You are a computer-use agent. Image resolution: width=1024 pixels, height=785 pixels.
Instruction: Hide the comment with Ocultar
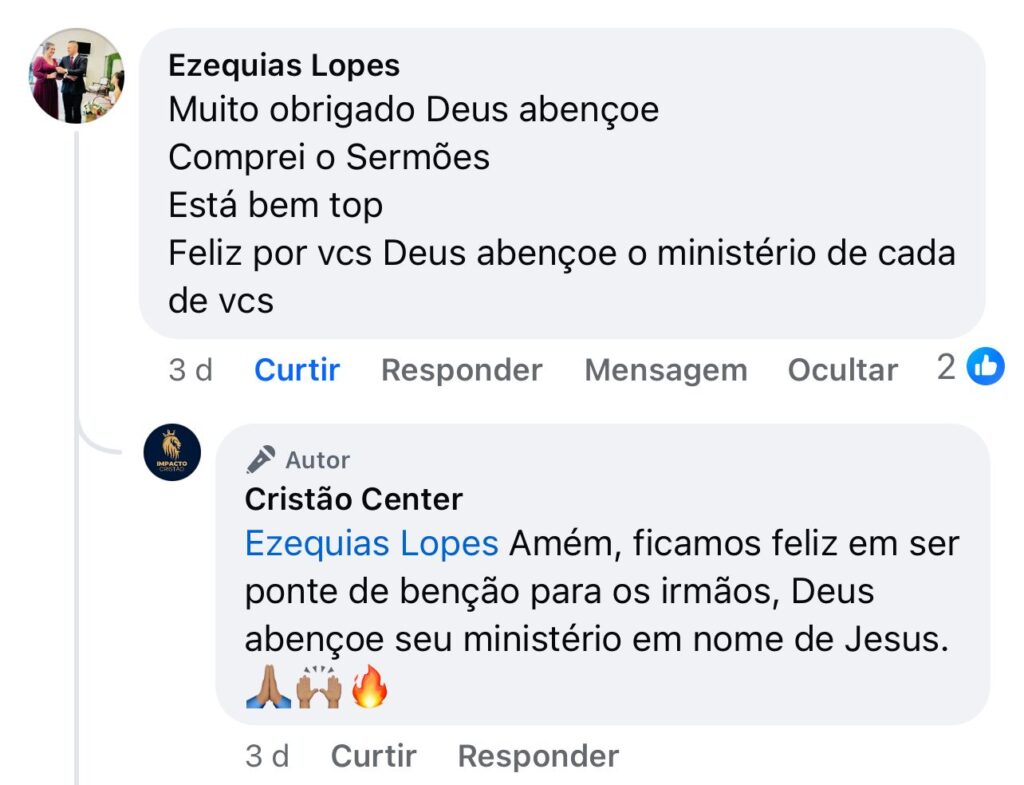tap(842, 370)
